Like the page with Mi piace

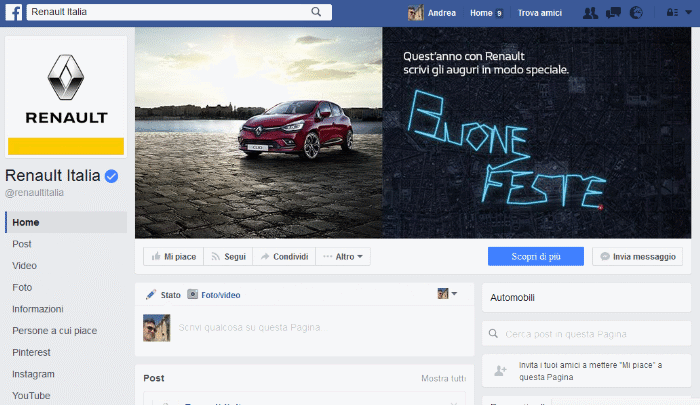(174, 257)
